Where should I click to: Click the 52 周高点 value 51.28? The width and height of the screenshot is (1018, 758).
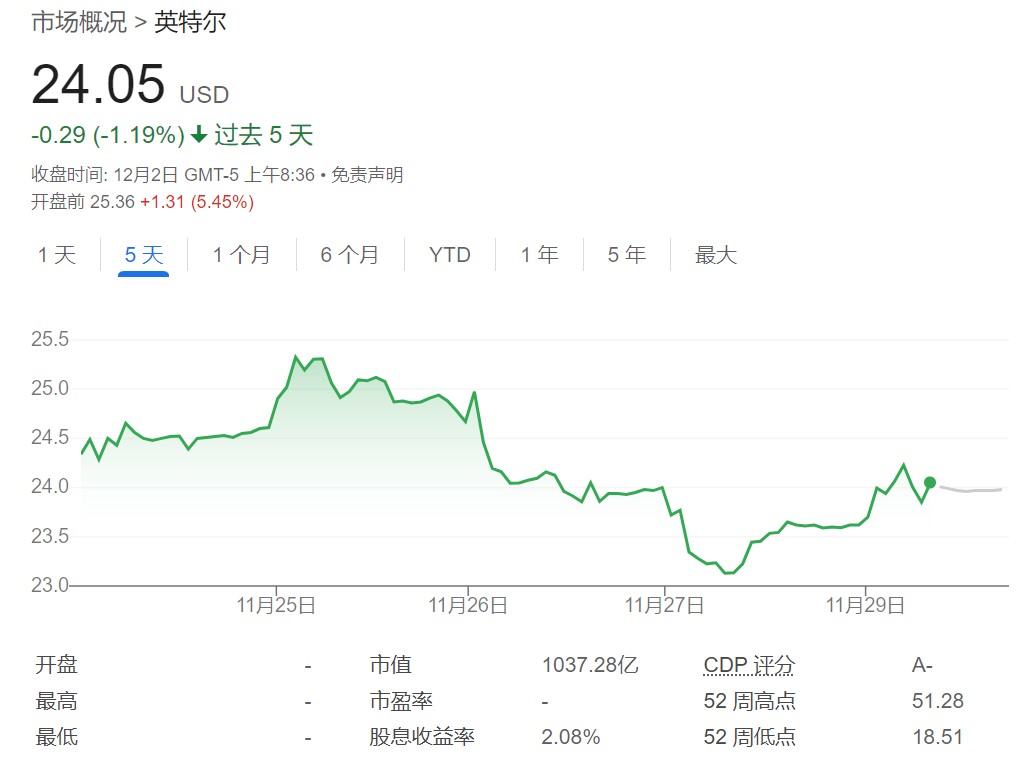937,701
